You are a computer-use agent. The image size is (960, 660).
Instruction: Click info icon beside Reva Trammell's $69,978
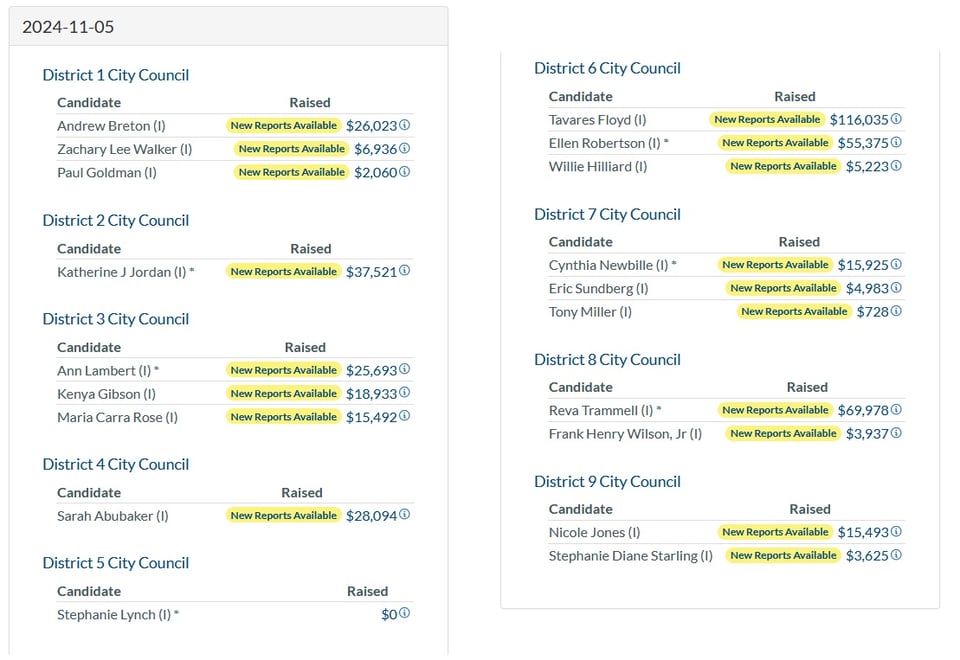click(x=896, y=410)
